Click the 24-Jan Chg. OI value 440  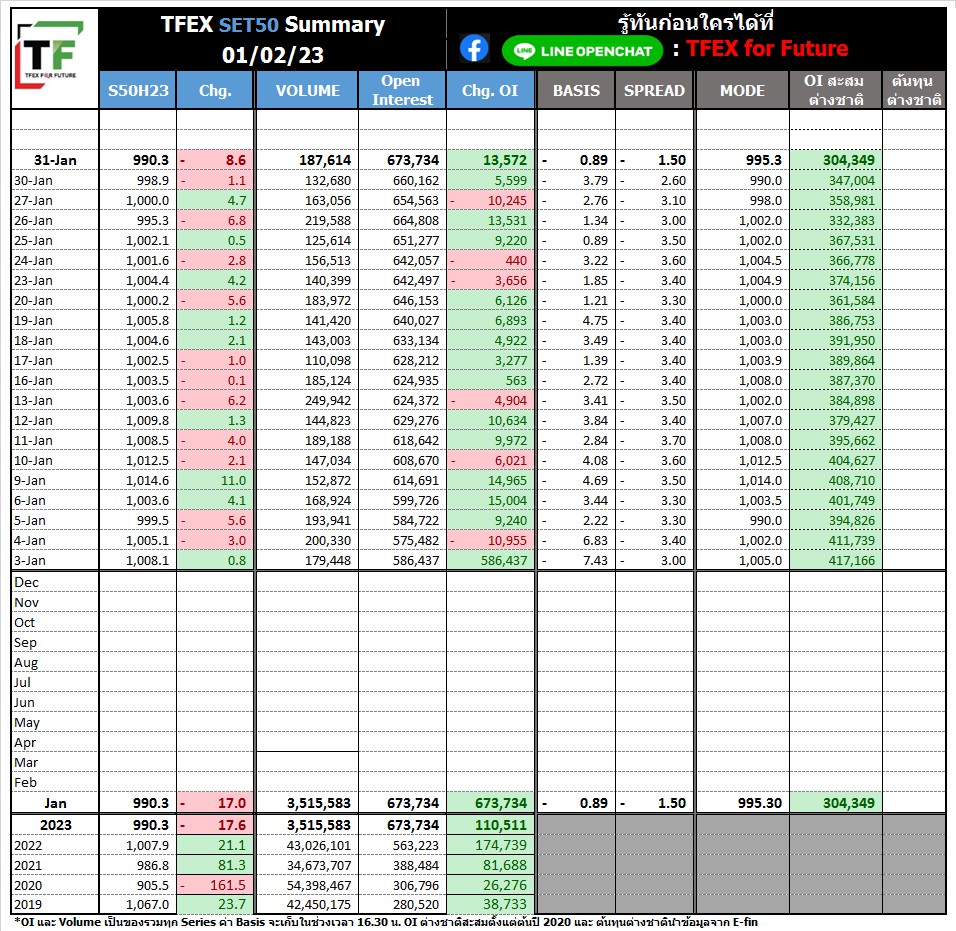[x=516, y=261]
